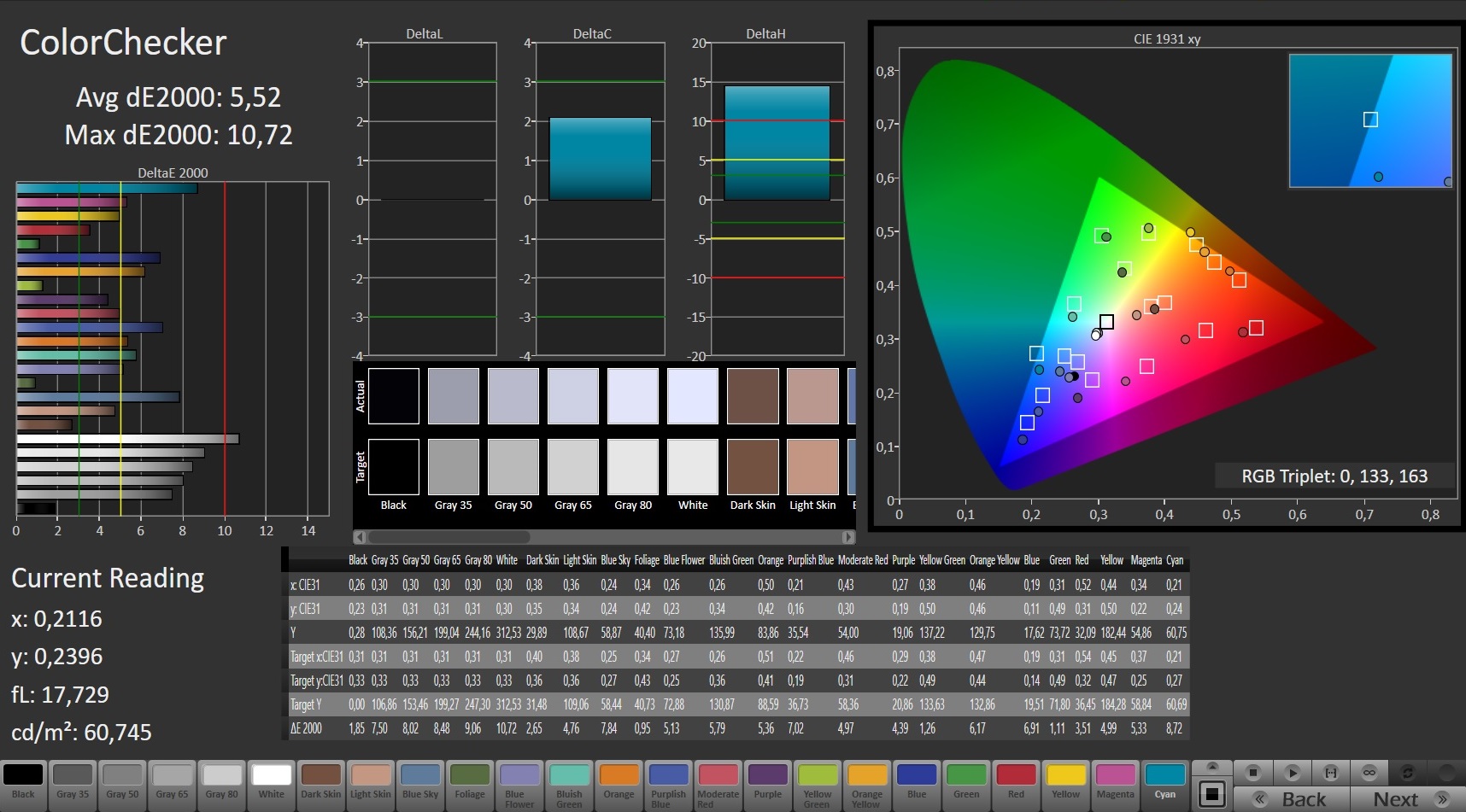The width and height of the screenshot is (1466, 812).
Task: Expand the panel with the up arrow
Action: (x=1211, y=766)
